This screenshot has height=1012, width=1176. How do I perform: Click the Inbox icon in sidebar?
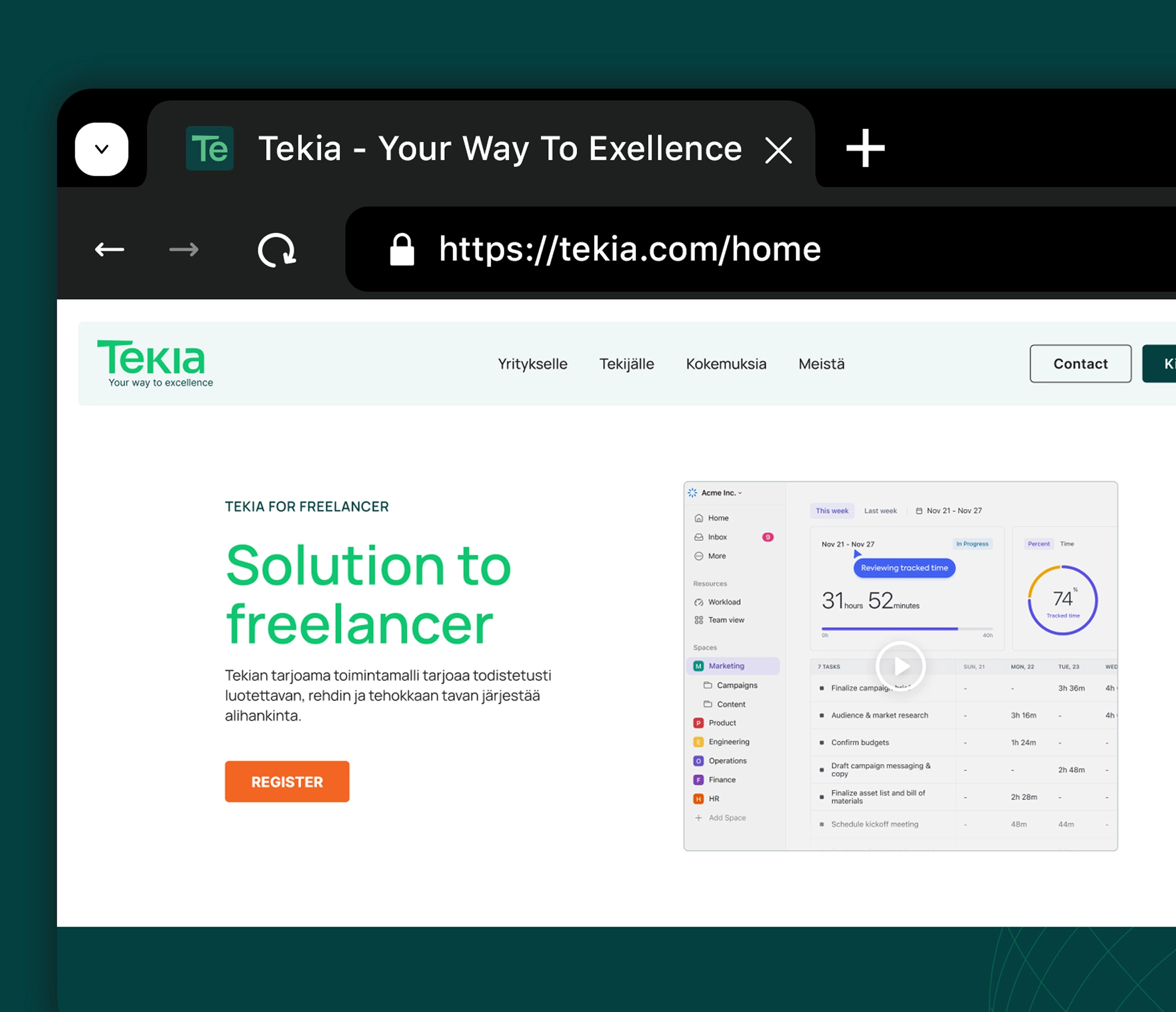pyautogui.click(x=699, y=537)
